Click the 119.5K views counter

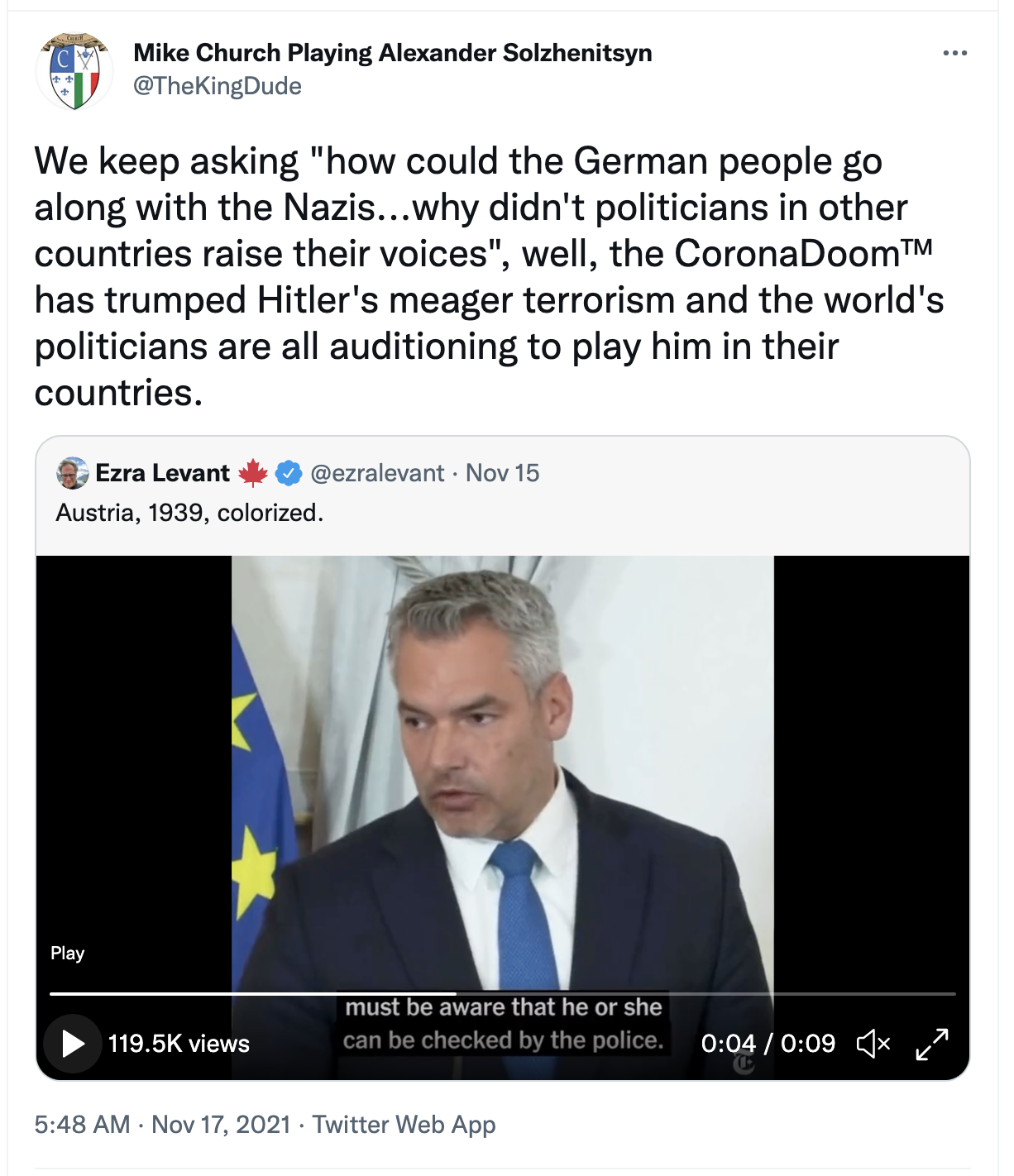tap(179, 1044)
